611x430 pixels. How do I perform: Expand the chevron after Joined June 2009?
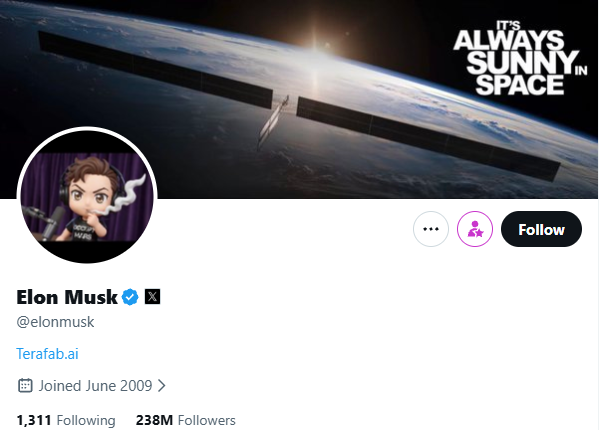pyautogui.click(x=161, y=385)
